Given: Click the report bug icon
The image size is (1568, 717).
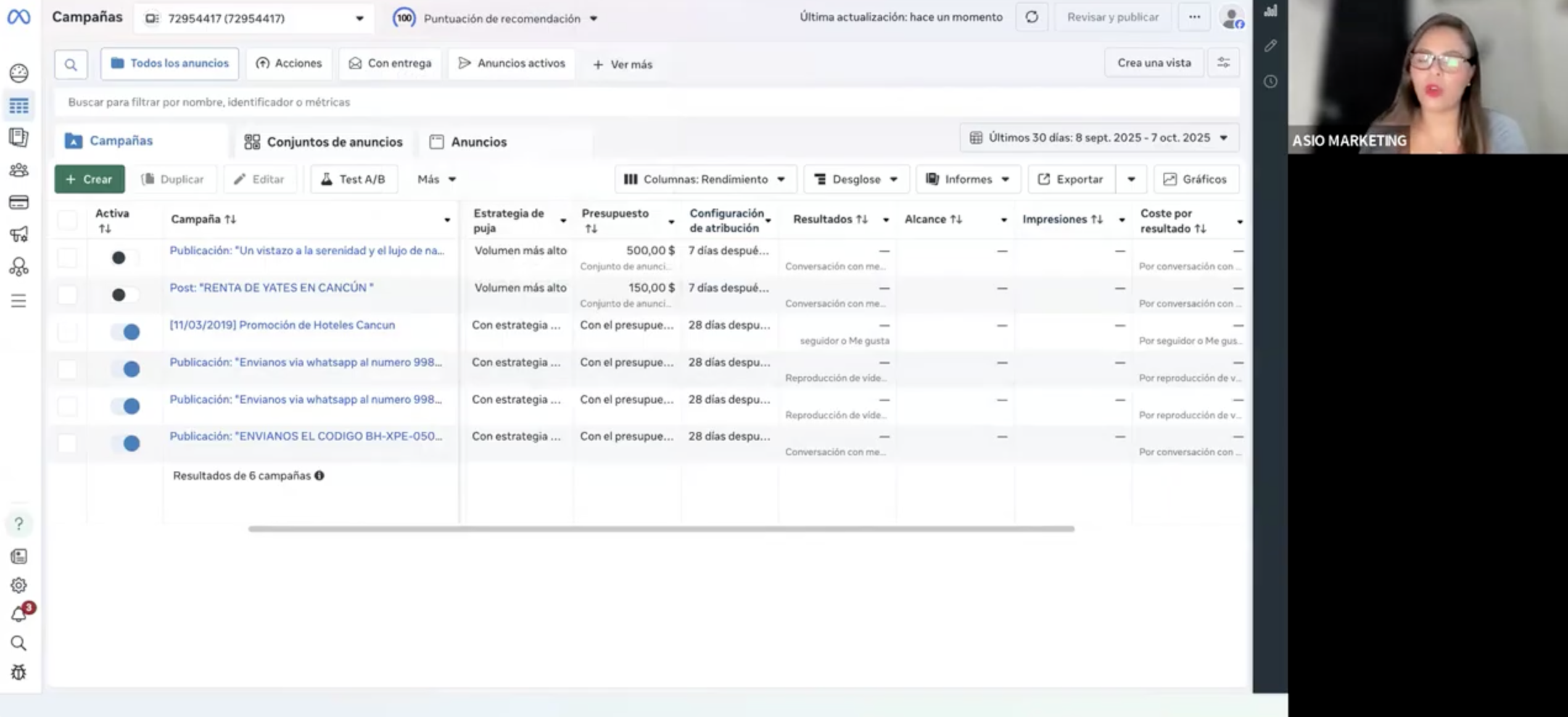Looking at the screenshot, I should pos(19,672).
